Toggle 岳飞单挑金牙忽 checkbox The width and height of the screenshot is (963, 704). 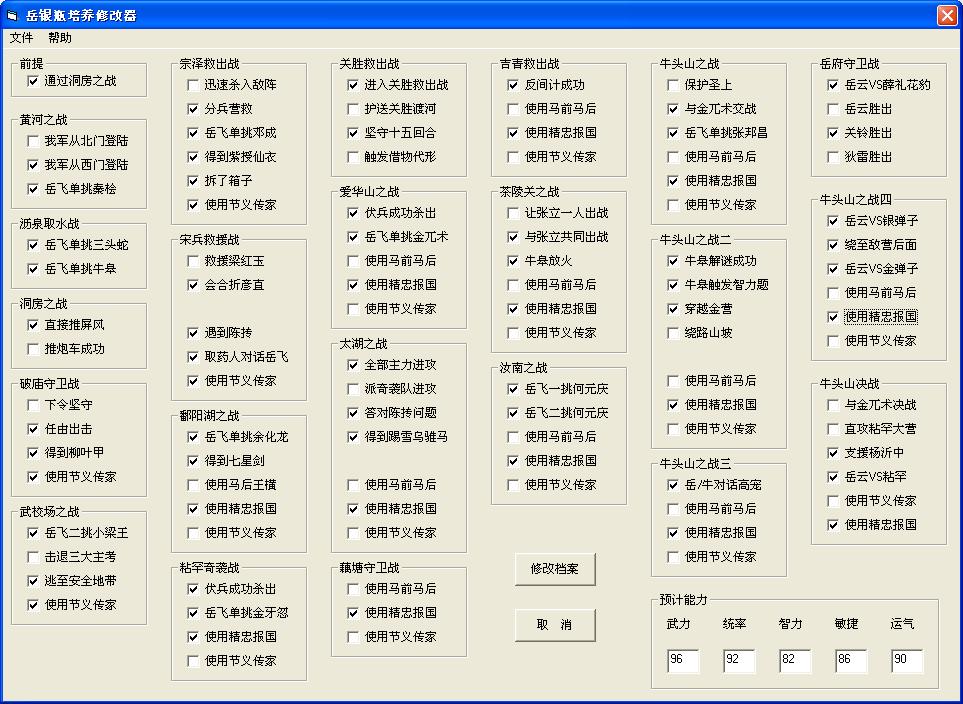point(193,613)
